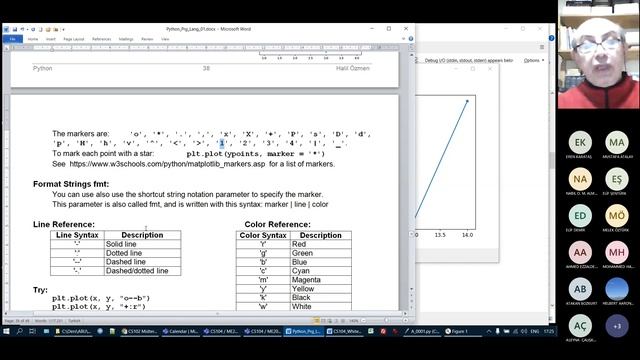The width and height of the screenshot is (640, 360).
Task: Open the Windows Start menu
Action: pyautogui.click(x=6, y=331)
